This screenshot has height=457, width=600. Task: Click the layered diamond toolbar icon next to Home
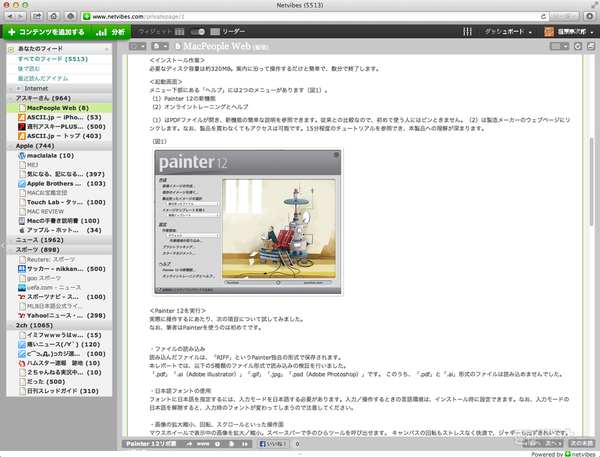tap(70, 16)
